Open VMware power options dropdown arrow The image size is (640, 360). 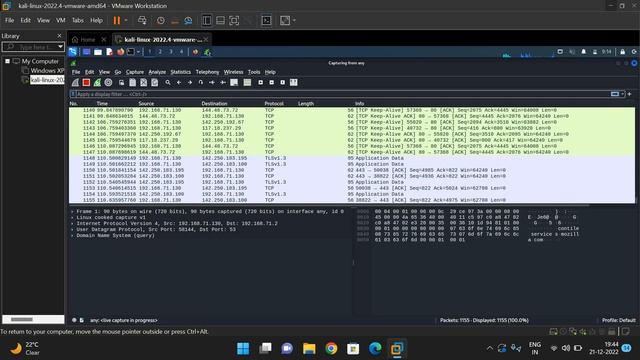click(126, 20)
